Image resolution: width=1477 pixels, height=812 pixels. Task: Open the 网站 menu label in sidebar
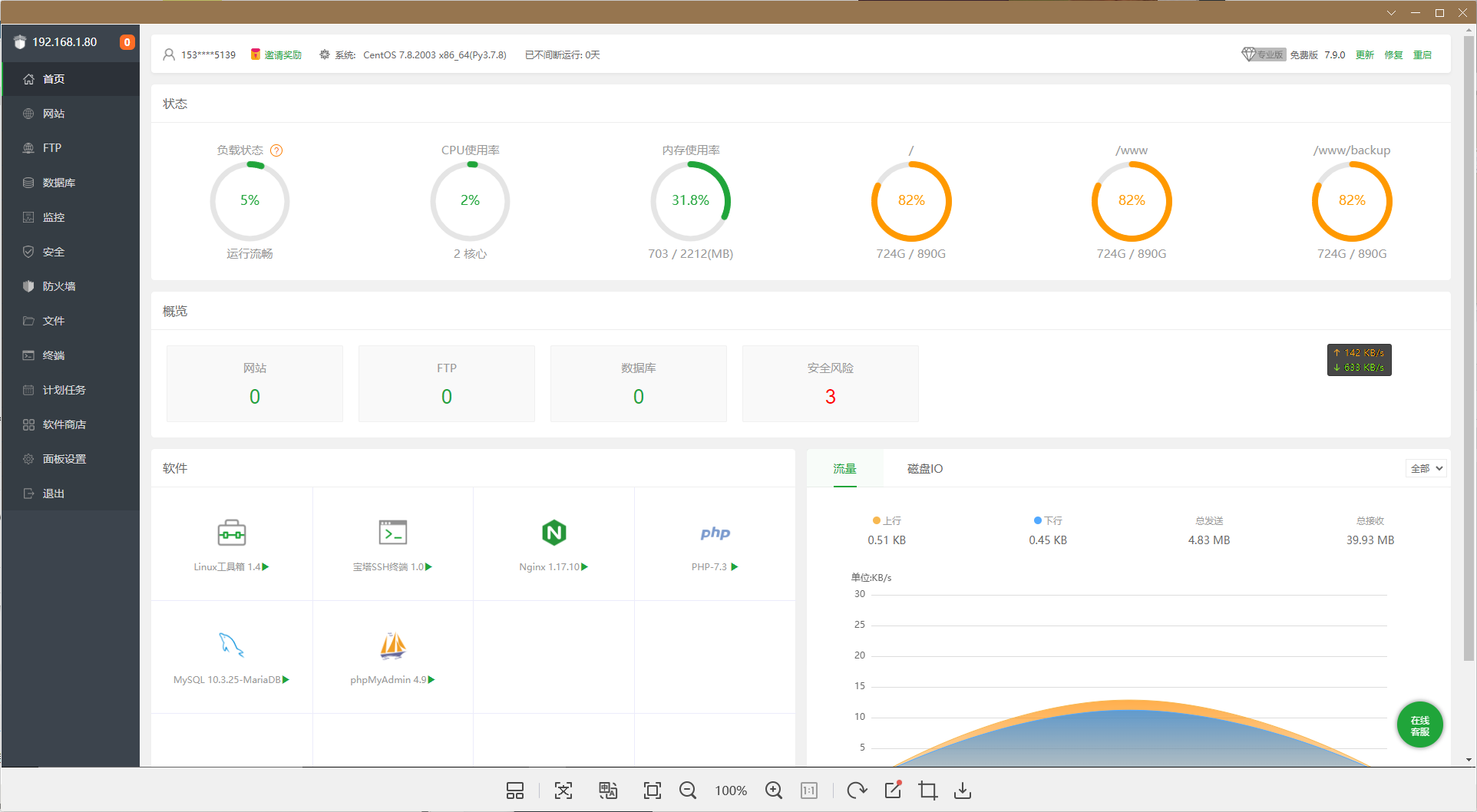(54, 114)
